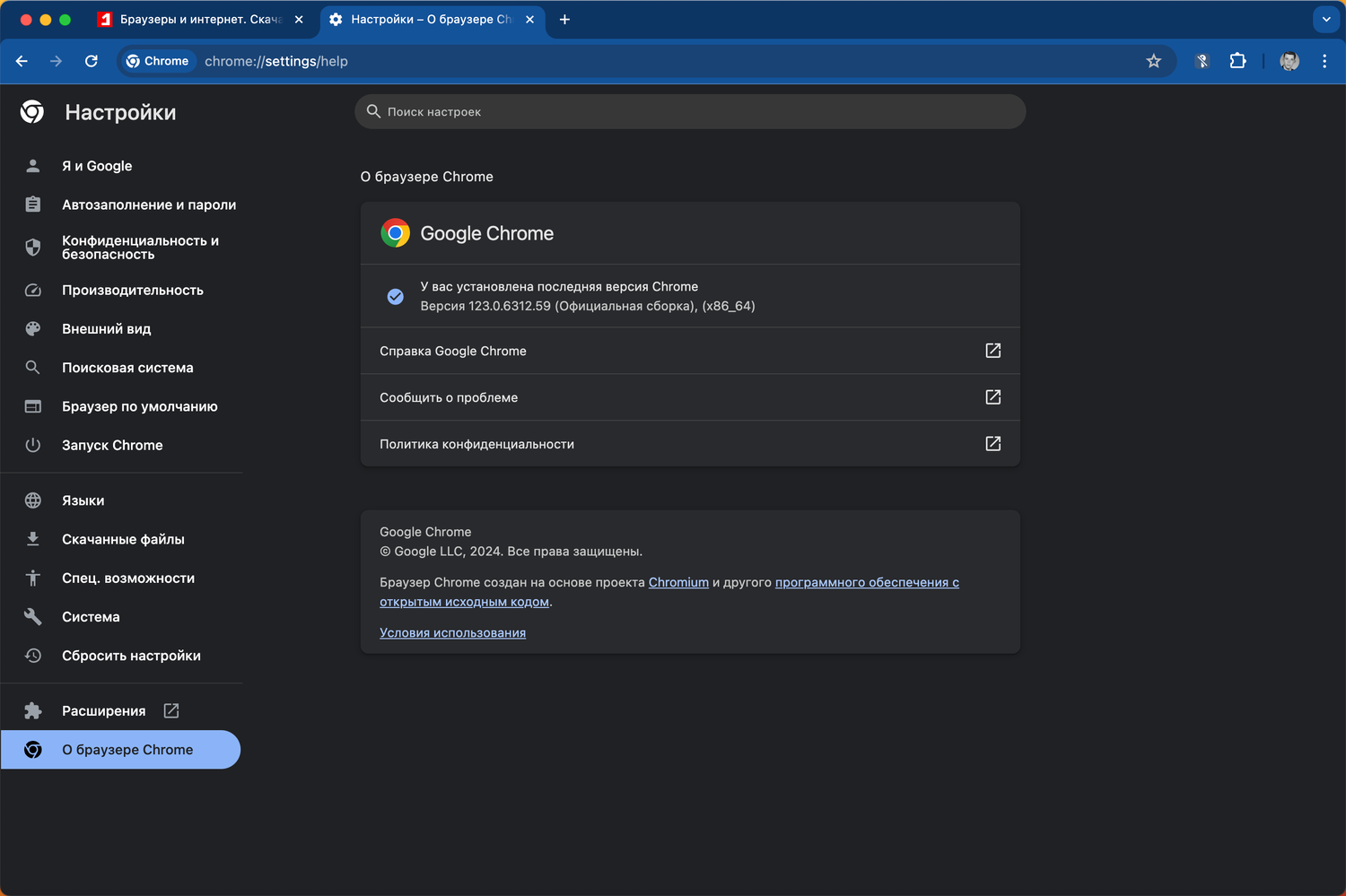The image size is (1346, 896).
Task: Select Автозаполнение и пароли in sidebar
Action: point(148,204)
